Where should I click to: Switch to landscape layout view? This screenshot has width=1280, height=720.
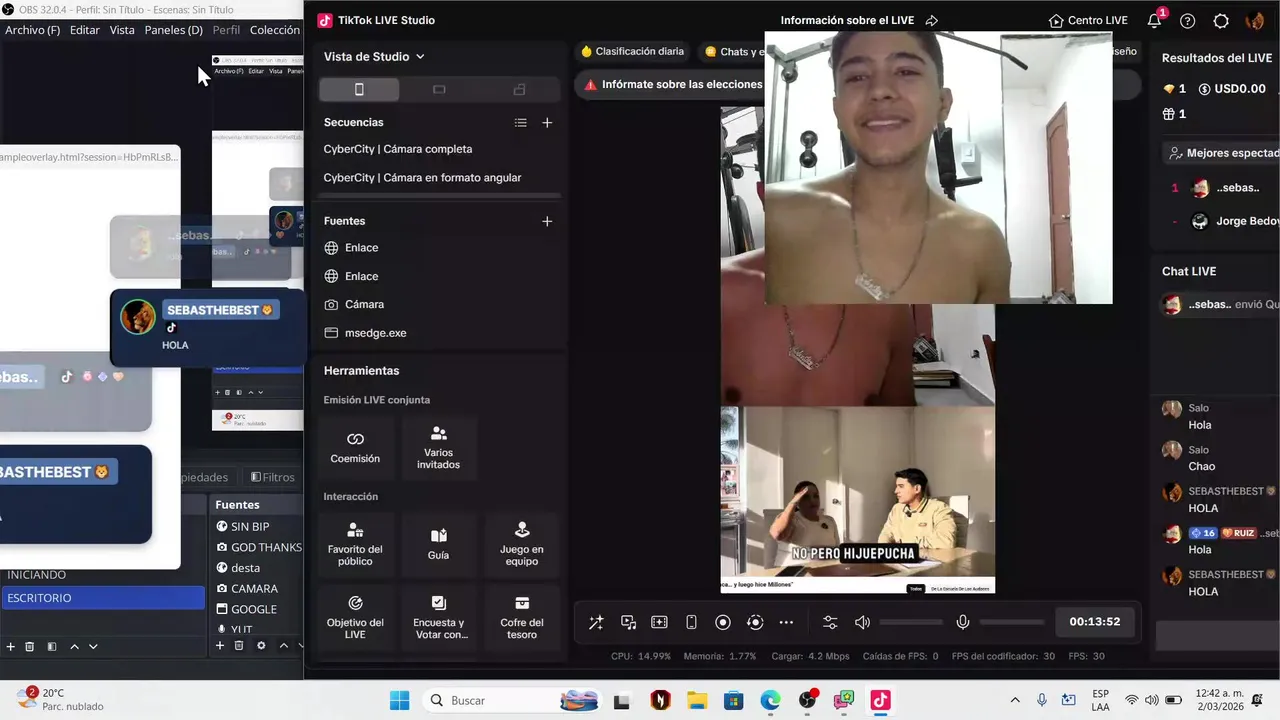(x=439, y=90)
